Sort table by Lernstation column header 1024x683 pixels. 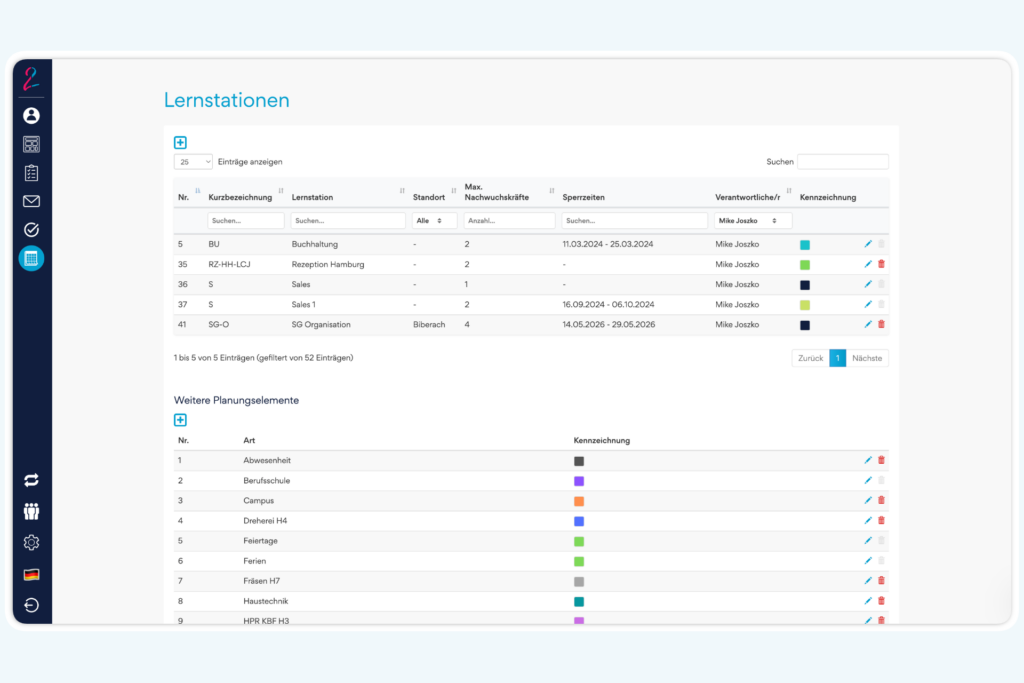pos(347,197)
